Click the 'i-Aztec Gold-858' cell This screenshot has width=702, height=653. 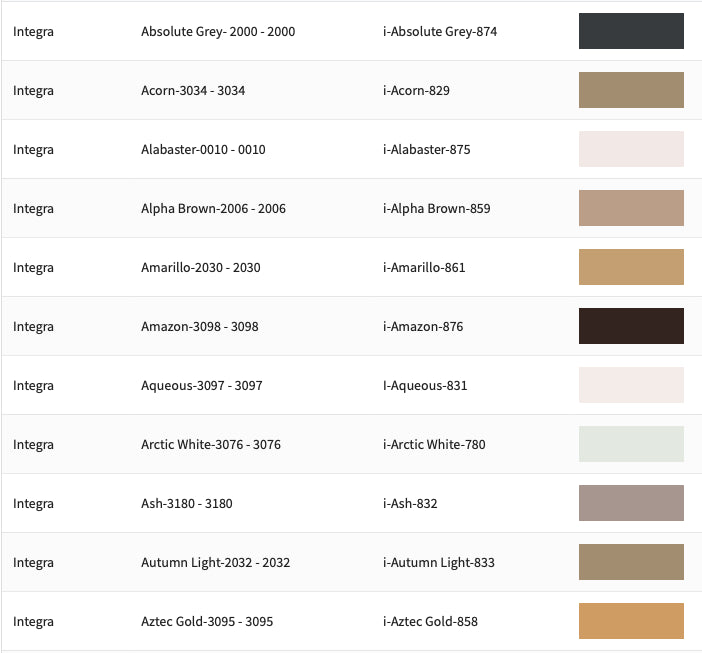(430, 622)
